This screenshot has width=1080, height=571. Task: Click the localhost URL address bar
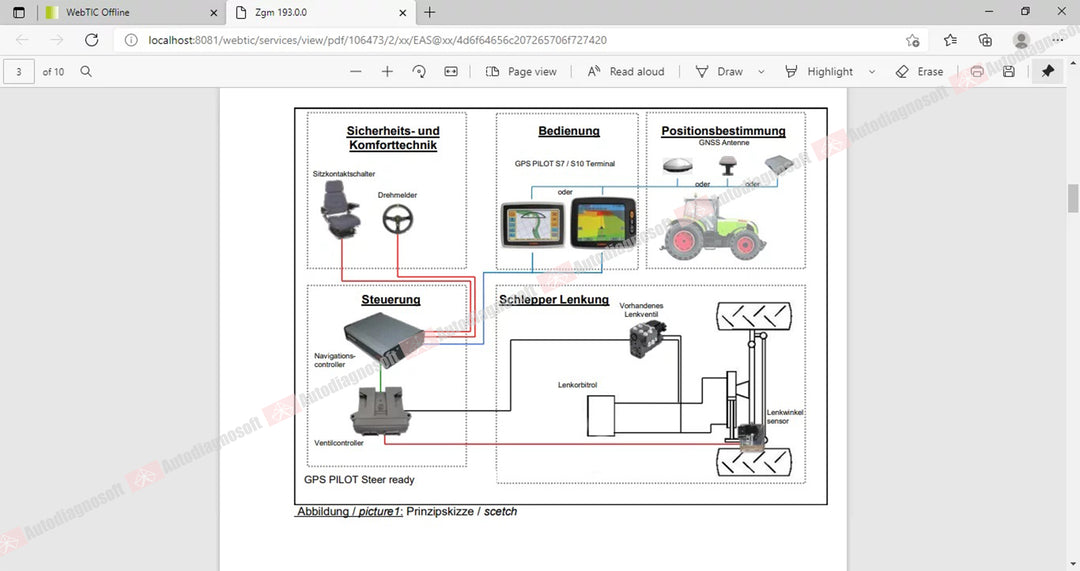[x=377, y=40]
